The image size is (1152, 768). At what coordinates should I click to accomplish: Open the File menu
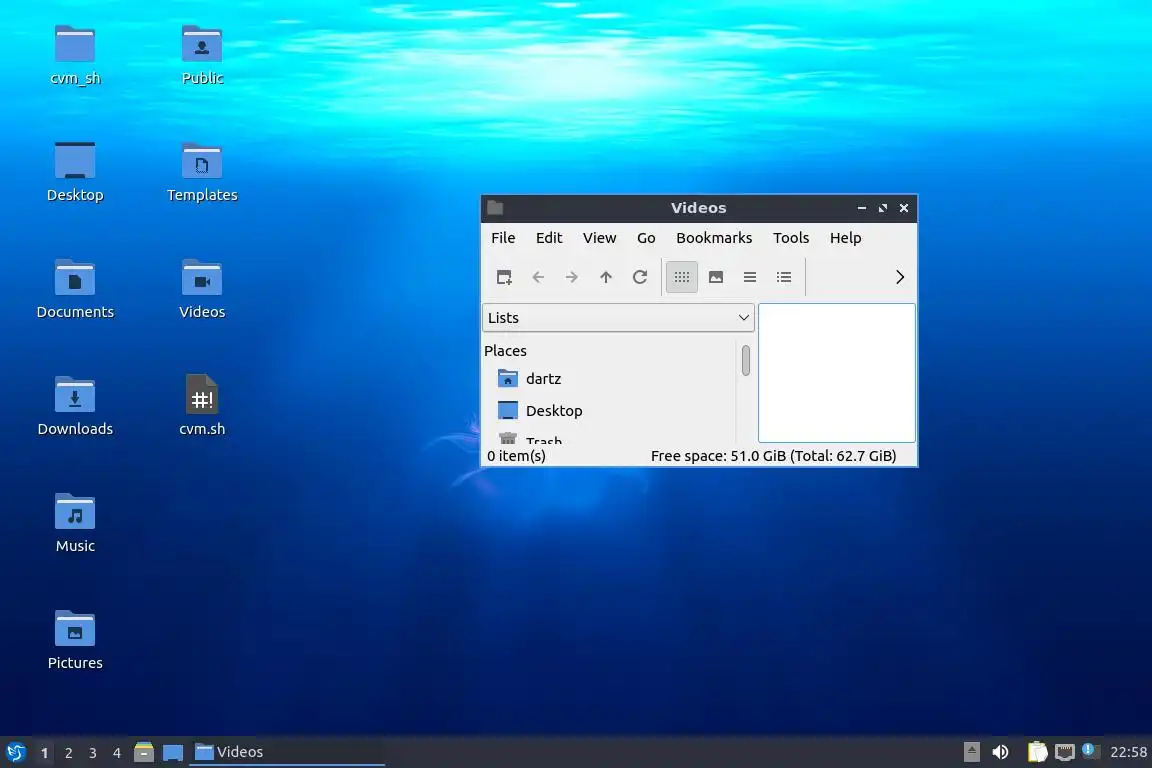pos(503,238)
